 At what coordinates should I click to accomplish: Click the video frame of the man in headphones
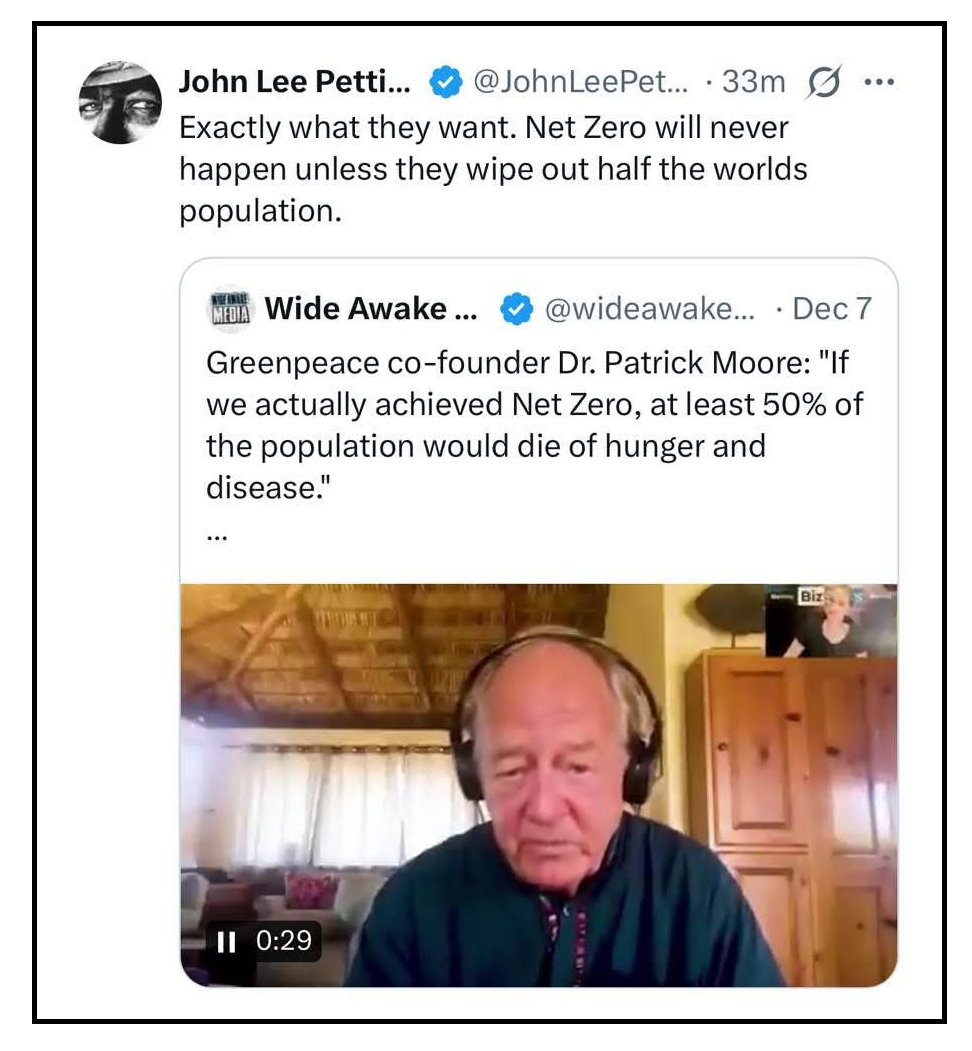pos(540,790)
